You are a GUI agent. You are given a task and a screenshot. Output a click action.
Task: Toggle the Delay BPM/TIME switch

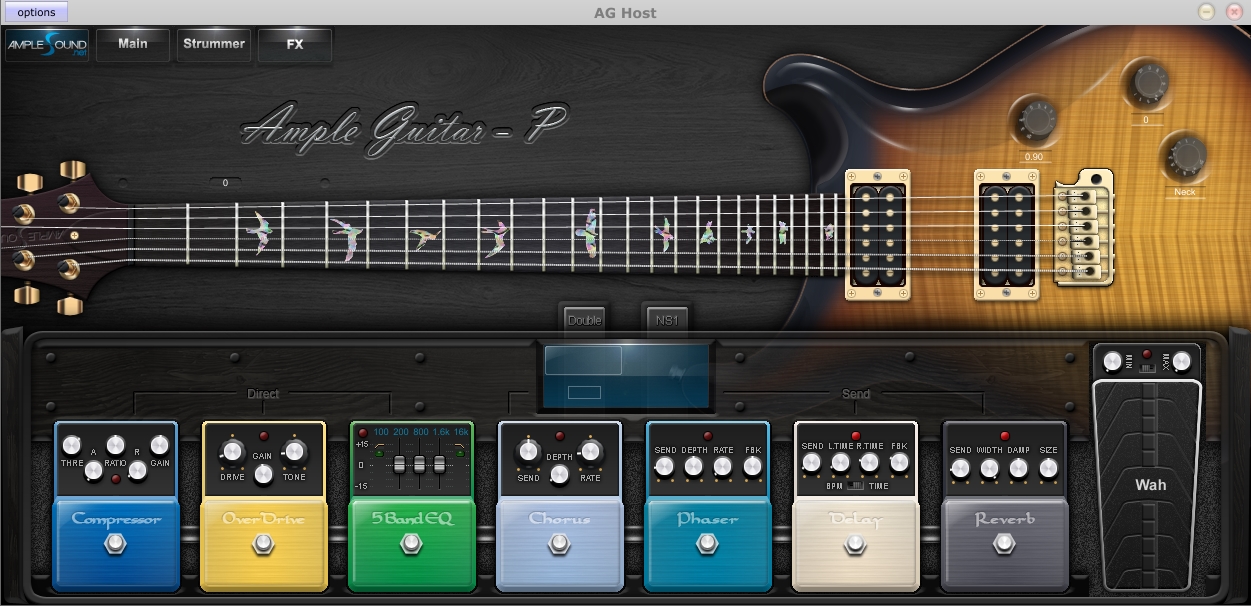[x=855, y=486]
